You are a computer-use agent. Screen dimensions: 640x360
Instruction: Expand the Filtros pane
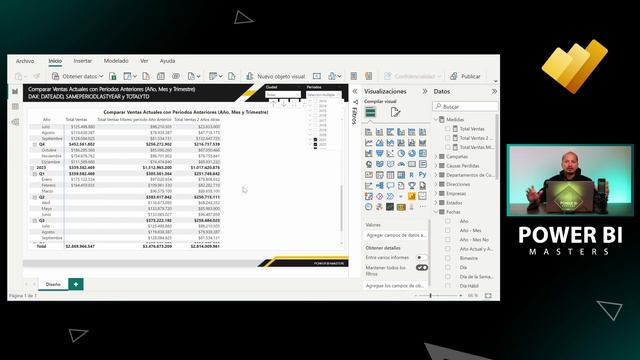point(355,91)
